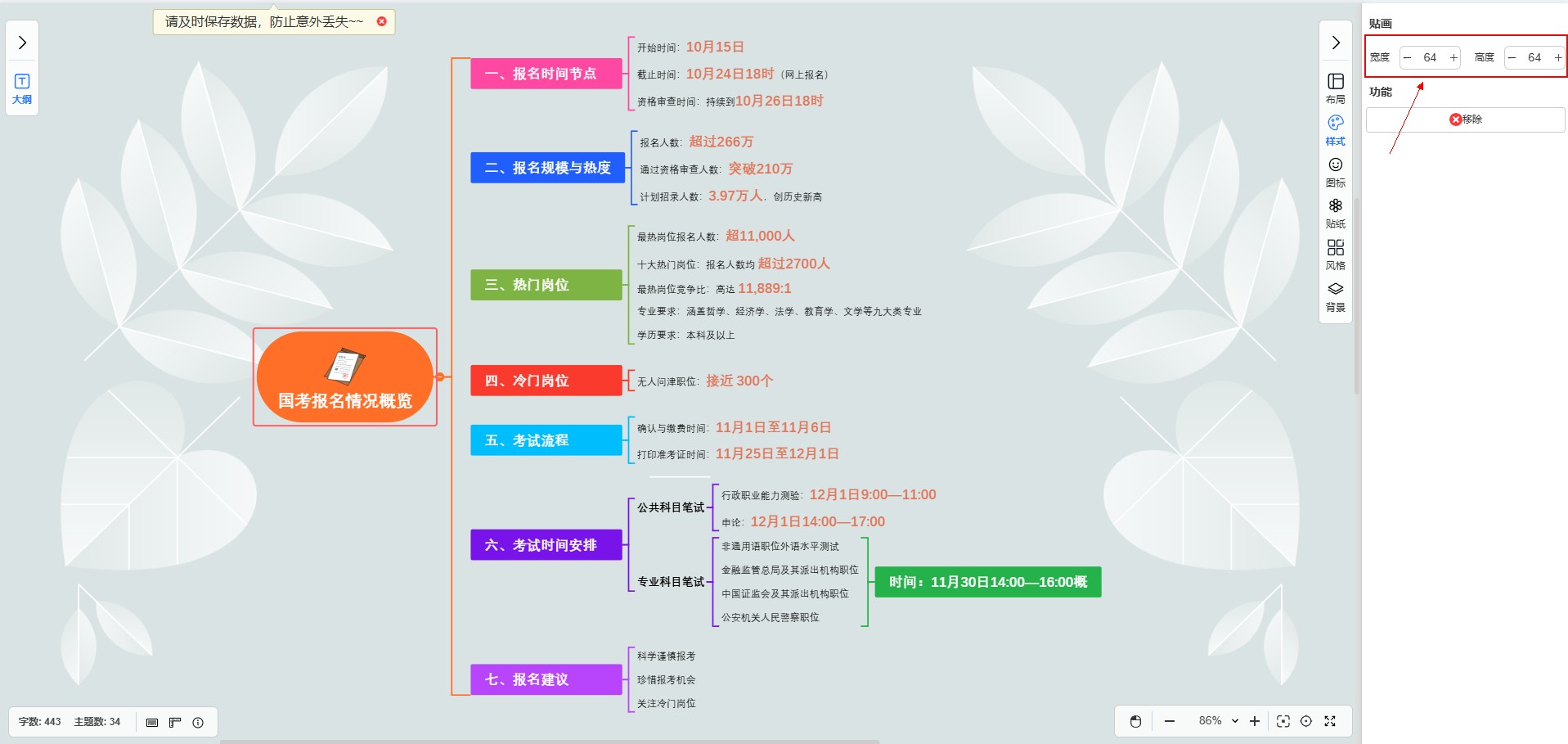
Task: Increase the sticker 宽度 width value
Action: click(1453, 57)
